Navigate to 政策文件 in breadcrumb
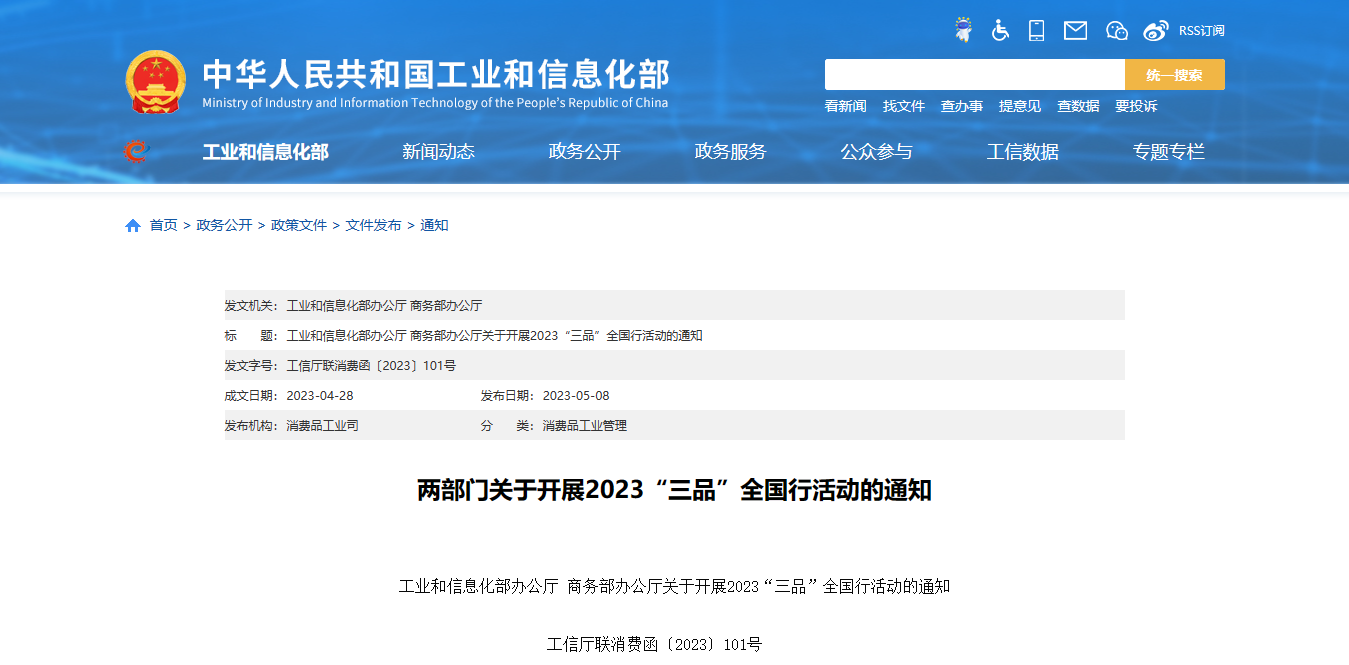 point(299,226)
